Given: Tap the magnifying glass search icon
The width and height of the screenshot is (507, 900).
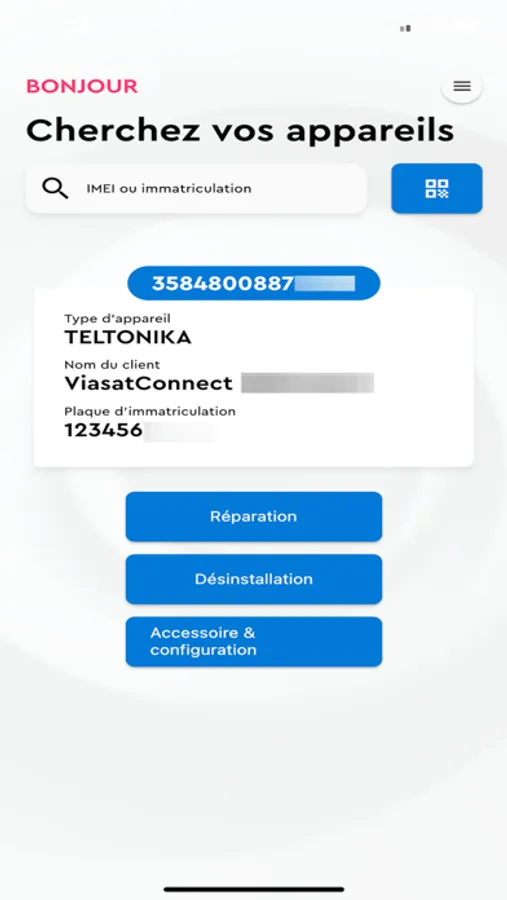Looking at the screenshot, I should pyautogui.click(x=55, y=188).
